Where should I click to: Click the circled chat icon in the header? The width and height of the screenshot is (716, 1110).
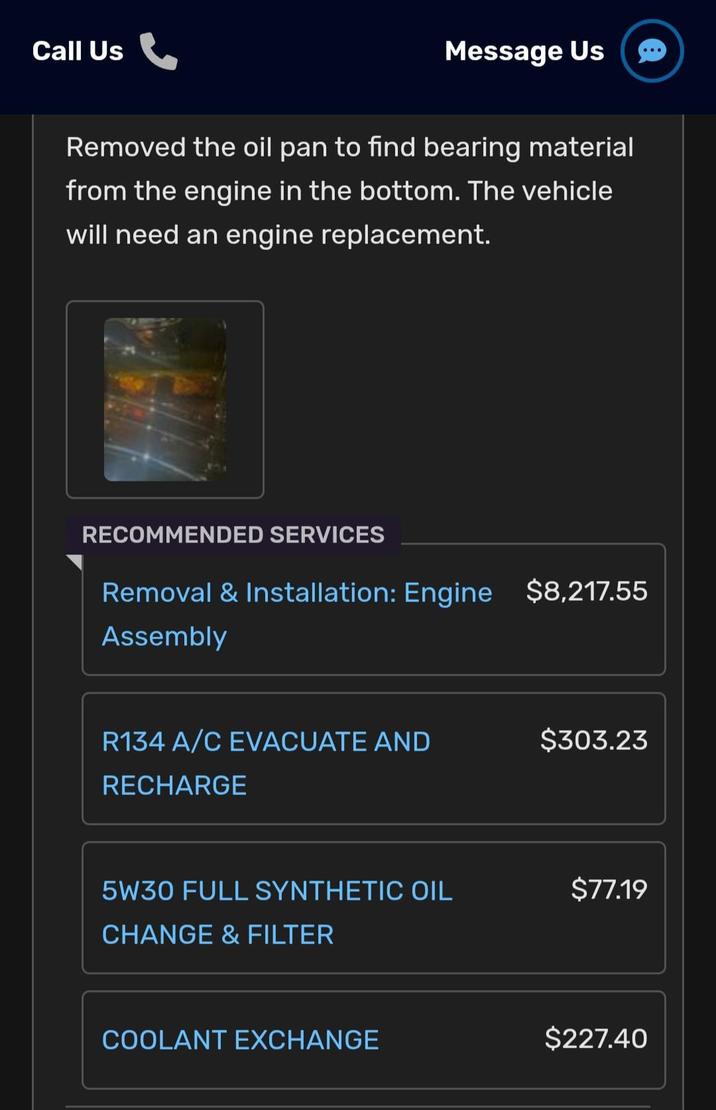(651, 51)
